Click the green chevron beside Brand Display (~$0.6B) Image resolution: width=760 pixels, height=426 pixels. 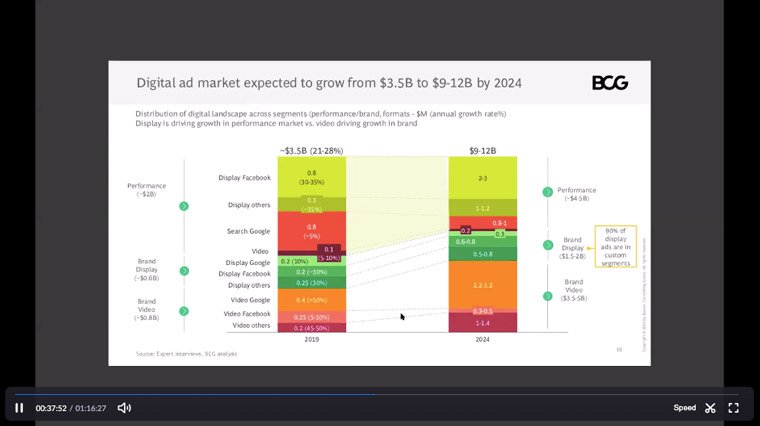pos(184,271)
